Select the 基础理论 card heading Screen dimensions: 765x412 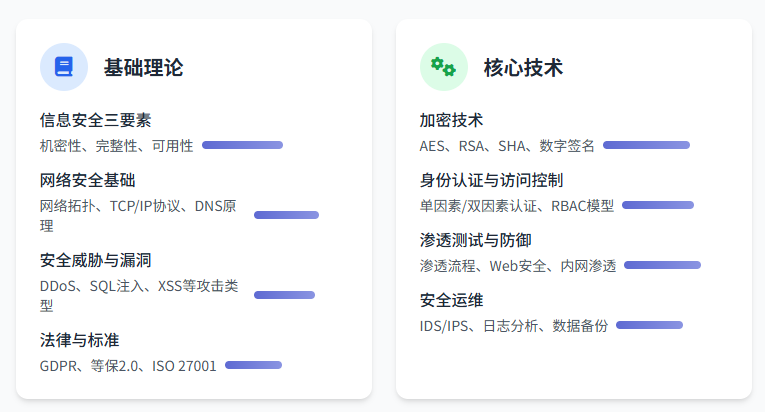pos(143,67)
